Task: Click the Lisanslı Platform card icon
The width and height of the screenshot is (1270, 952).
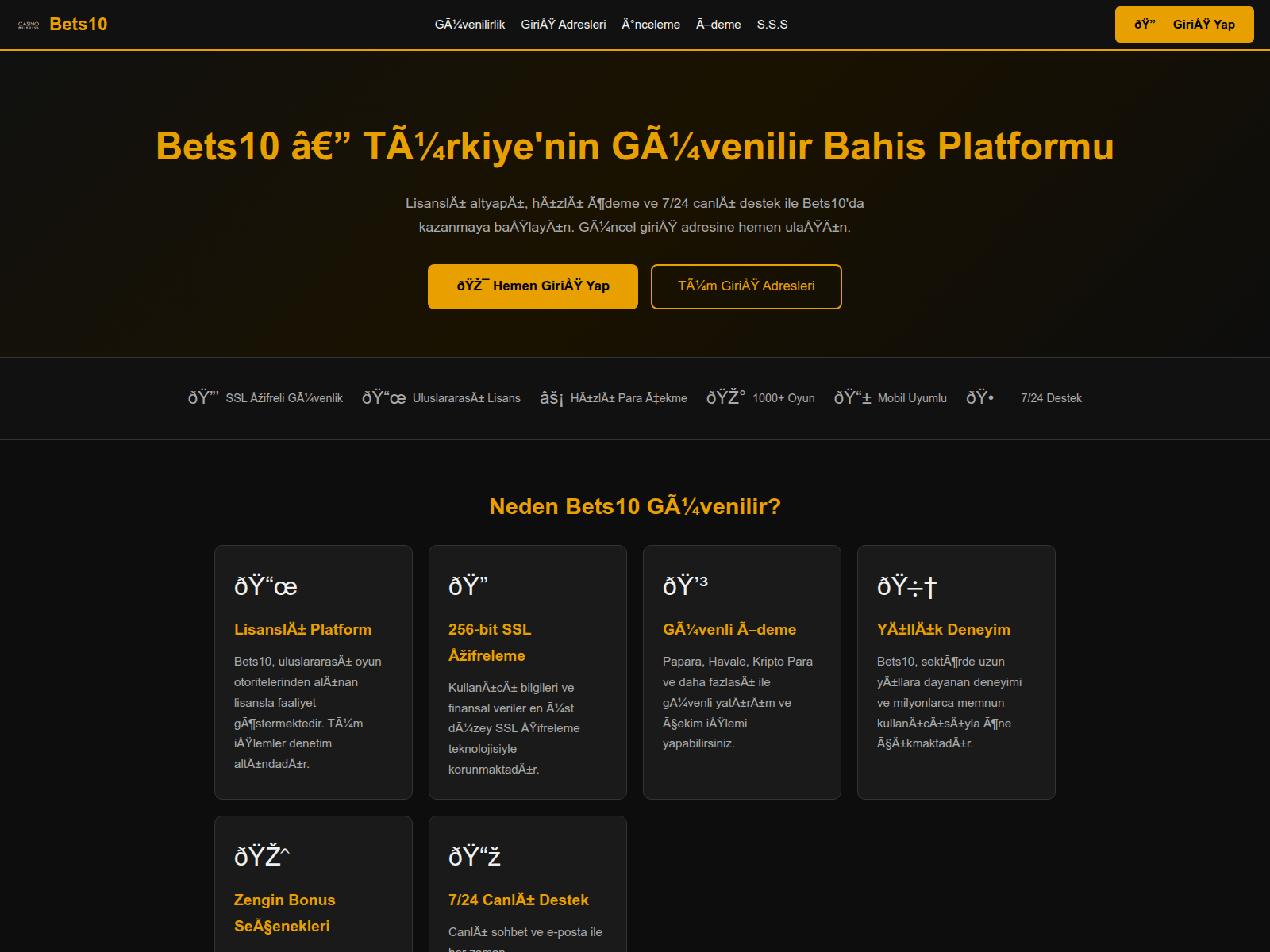Action: coord(266,586)
